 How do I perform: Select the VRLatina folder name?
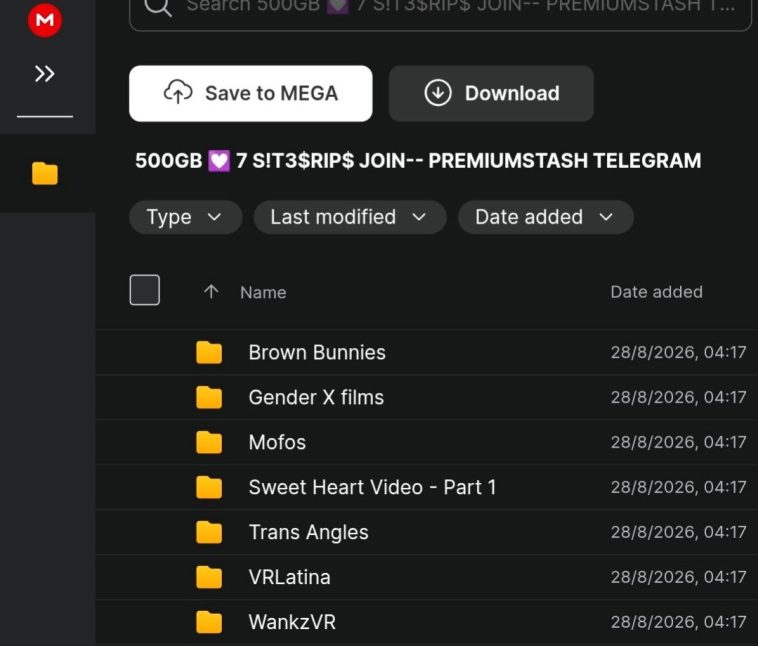pyautogui.click(x=290, y=577)
